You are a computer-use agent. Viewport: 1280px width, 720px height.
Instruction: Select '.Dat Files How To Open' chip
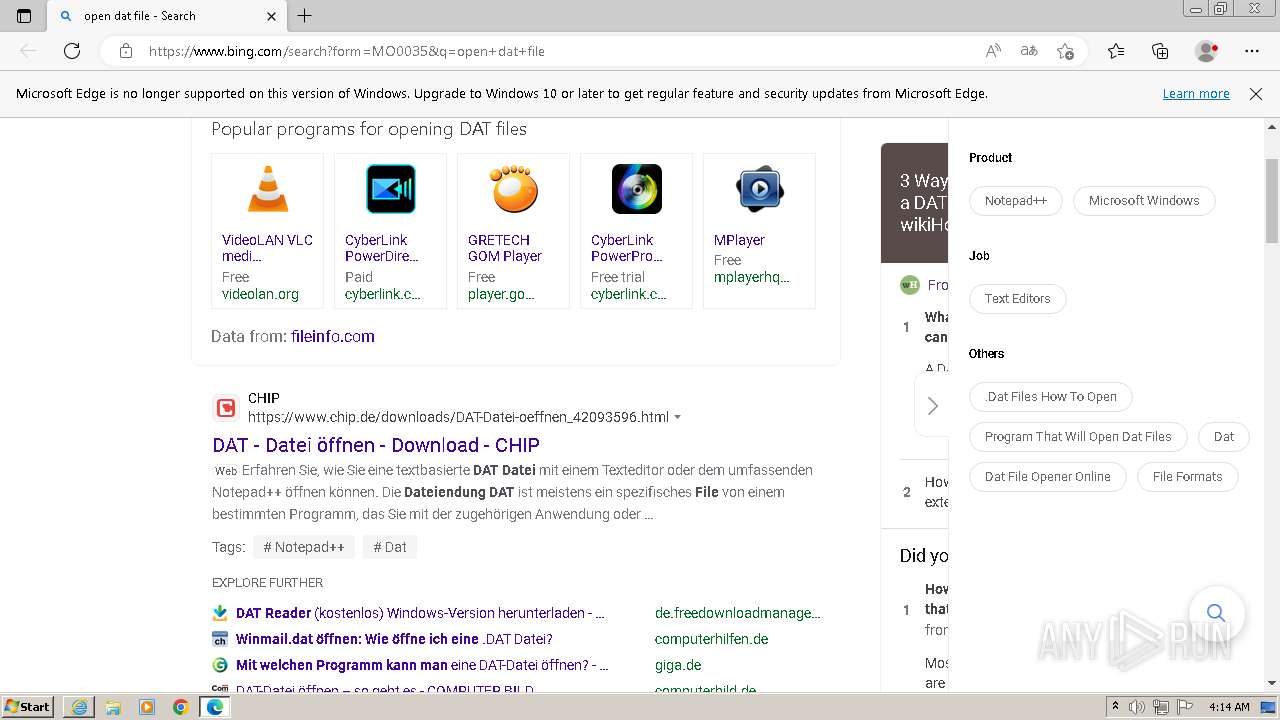pyautogui.click(x=1050, y=397)
